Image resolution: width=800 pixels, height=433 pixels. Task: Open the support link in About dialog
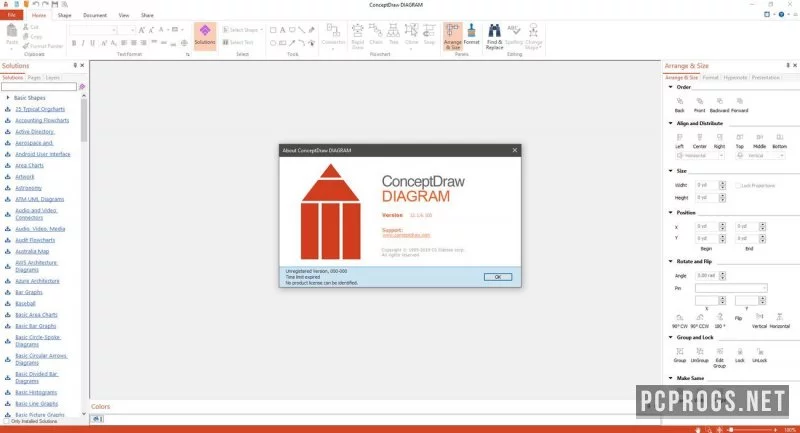(x=406, y=235)
